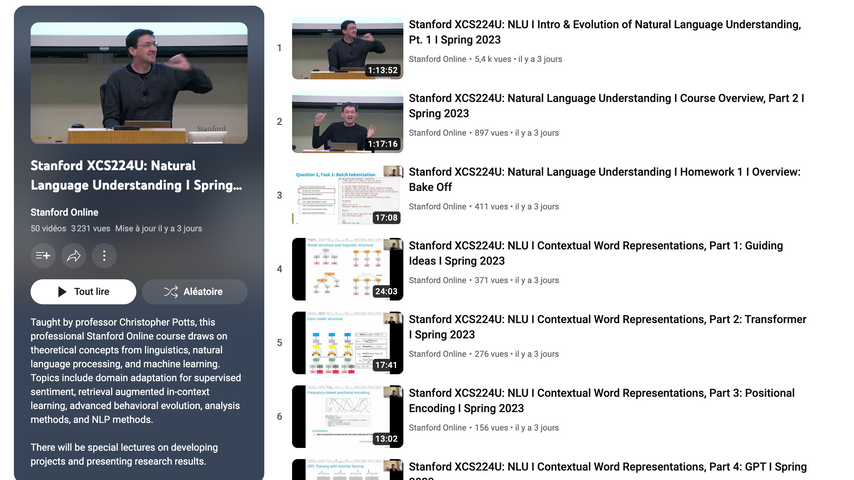Screen dimensions: 854x480
Task: Click the 17:08 duration badge
Action: pyautogui.click(x=386, y=217)
